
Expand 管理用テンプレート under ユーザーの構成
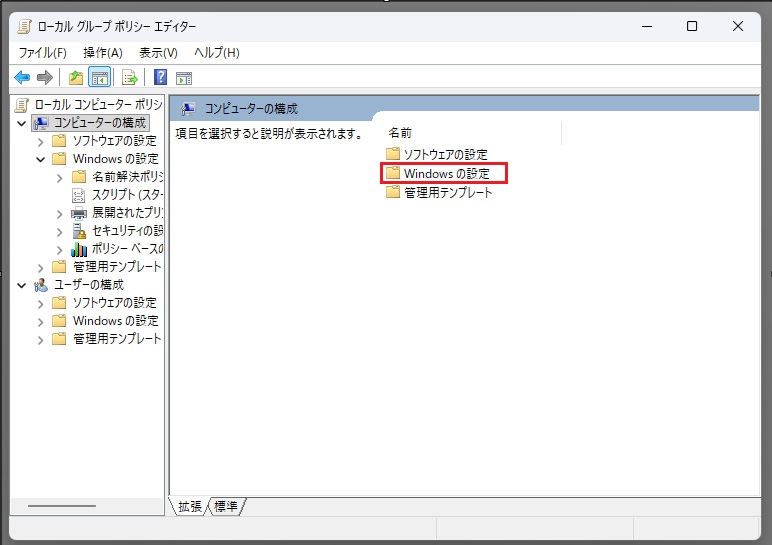41,339
